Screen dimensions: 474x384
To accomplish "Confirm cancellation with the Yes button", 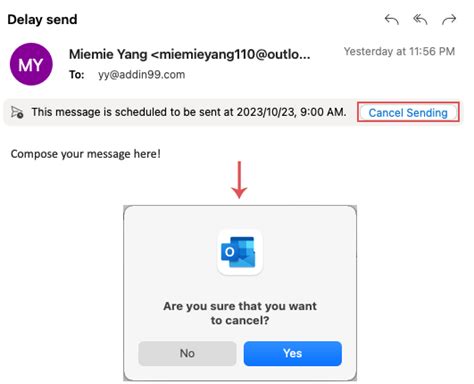I will click(293, 353).
